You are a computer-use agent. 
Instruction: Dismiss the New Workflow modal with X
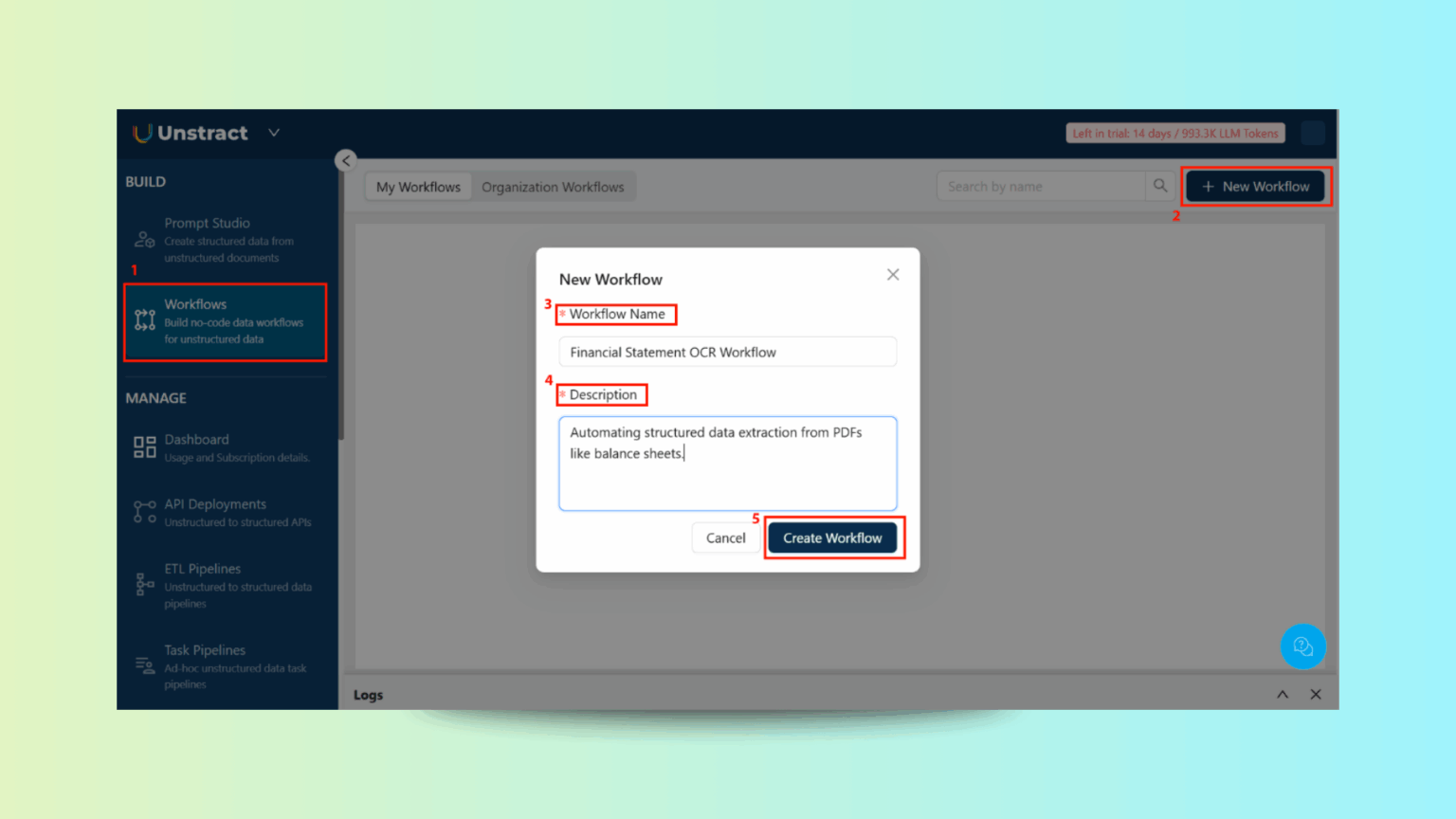click(892, 274)
